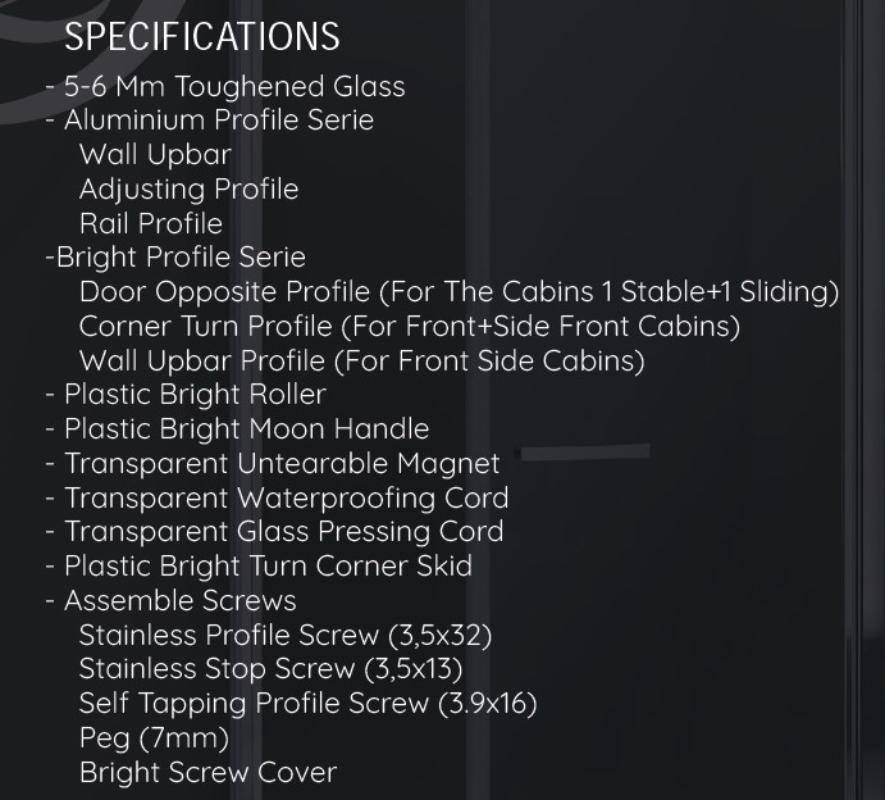Image resolution: width=885 pixels, height=800 pixels.
Task: Select the Transparent Waterproofing Cord item
Action: pyautogui.click(x=277, y=497)
